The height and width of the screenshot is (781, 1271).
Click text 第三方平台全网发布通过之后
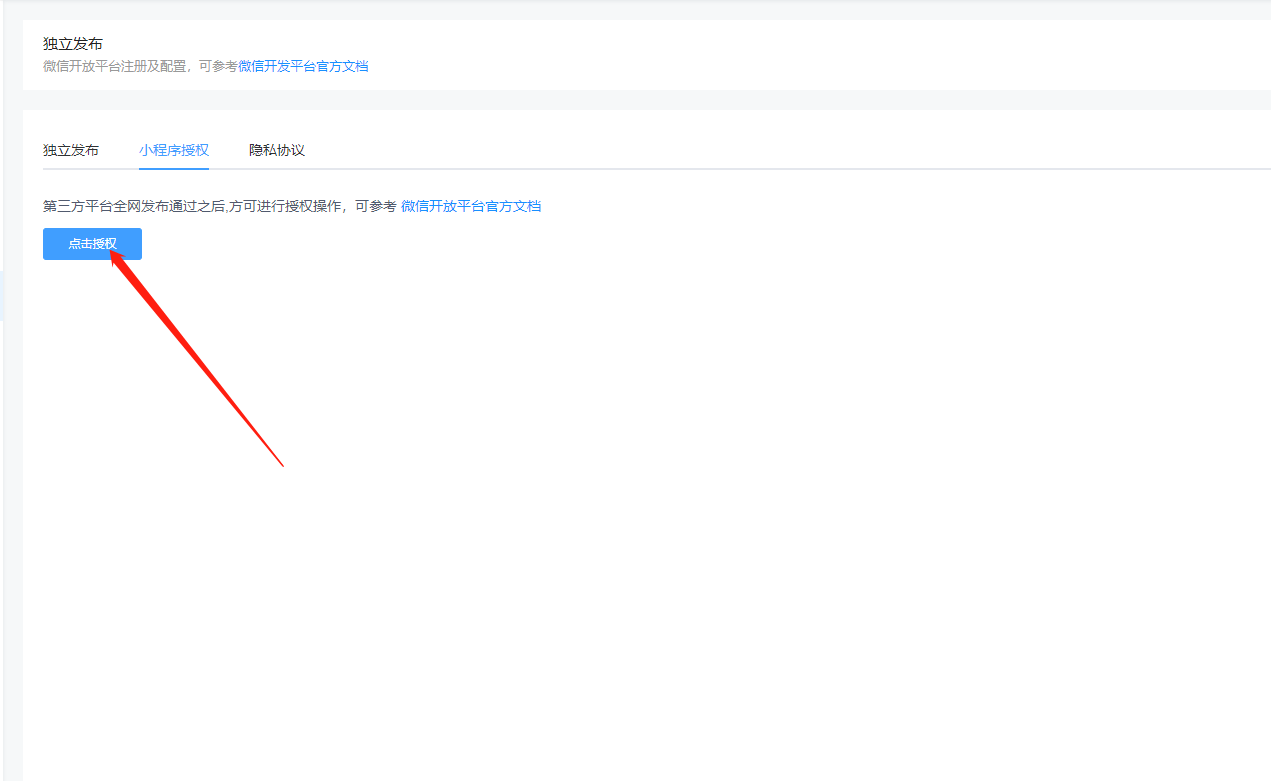point(134,206)
